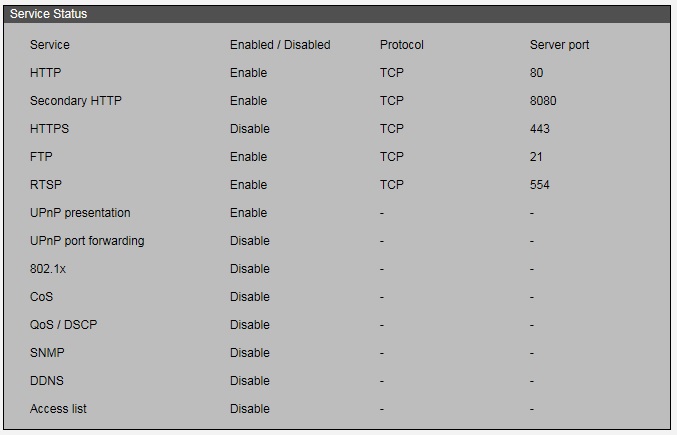Select the DDNS service label
Image resolution: width=677 pixels, height=435 pixels.
pos(48,381)
